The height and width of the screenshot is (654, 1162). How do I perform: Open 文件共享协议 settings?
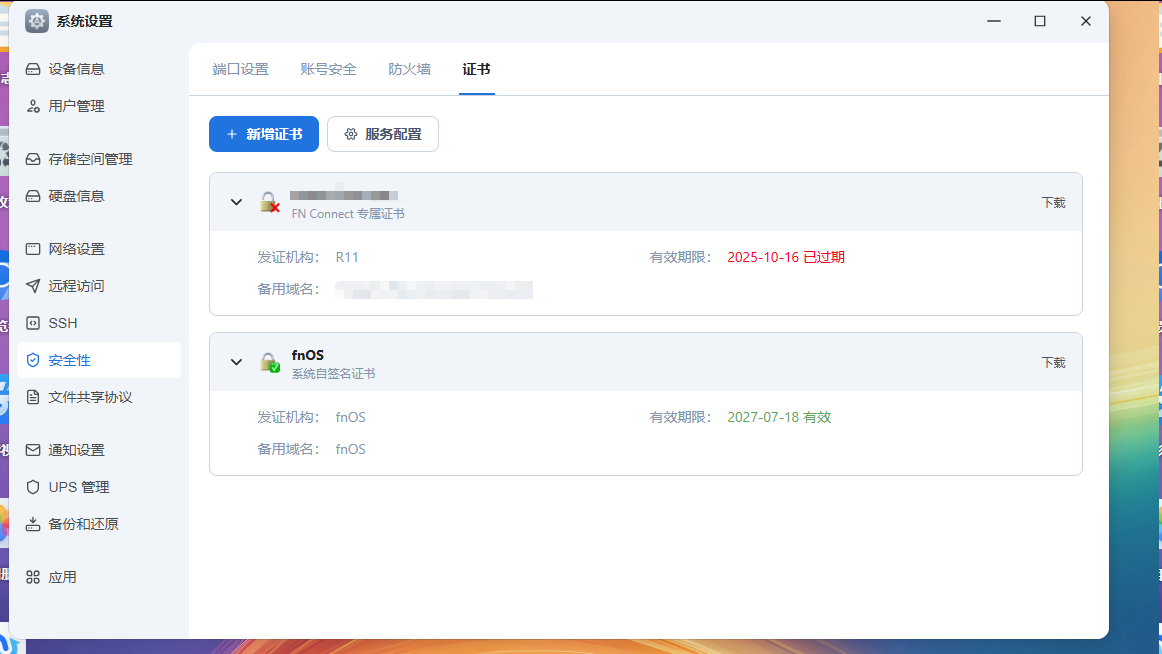[86, 394]
